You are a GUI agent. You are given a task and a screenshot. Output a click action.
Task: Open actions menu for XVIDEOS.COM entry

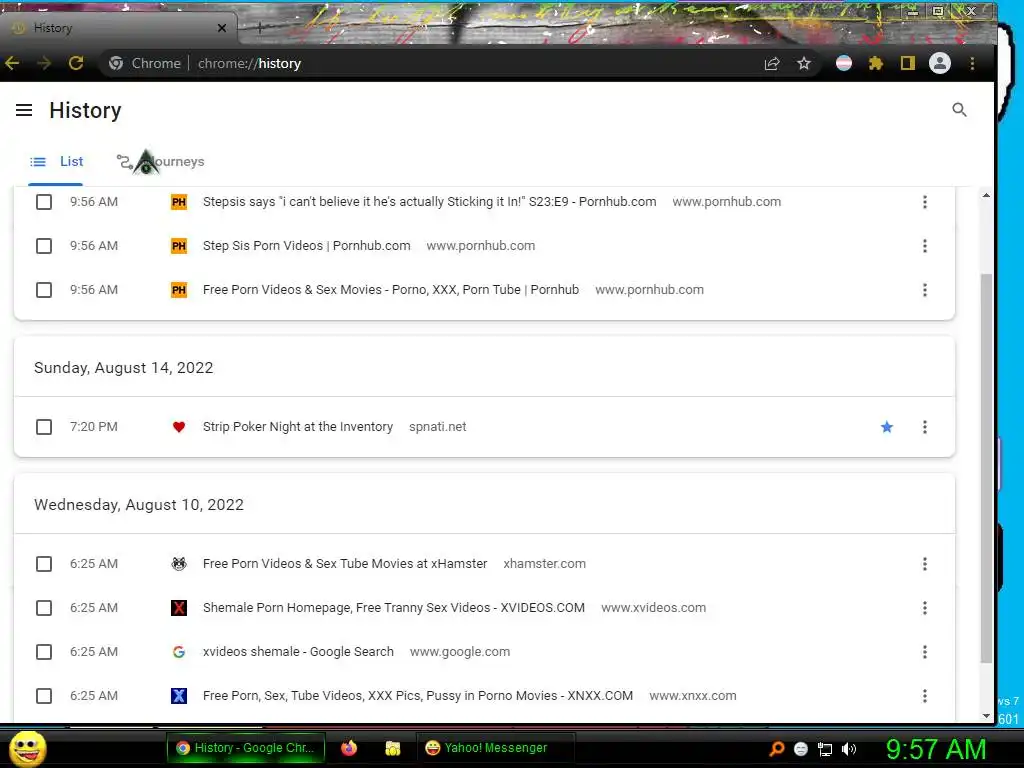coord(925,608)
